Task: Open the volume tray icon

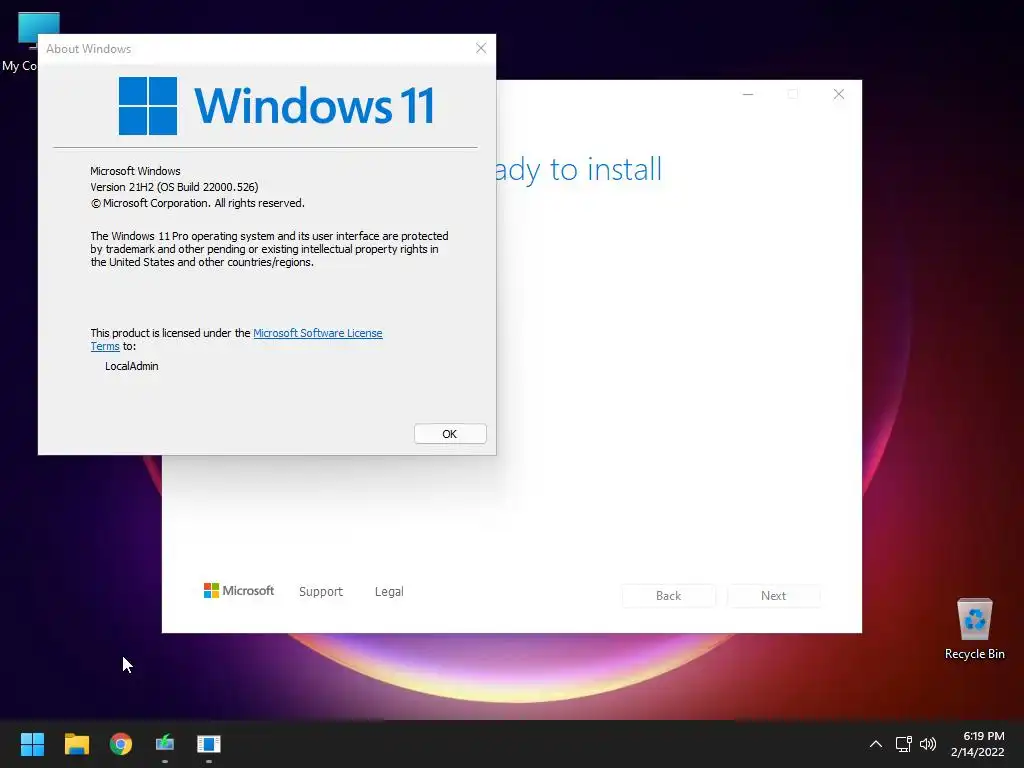Action: [928, 744]
